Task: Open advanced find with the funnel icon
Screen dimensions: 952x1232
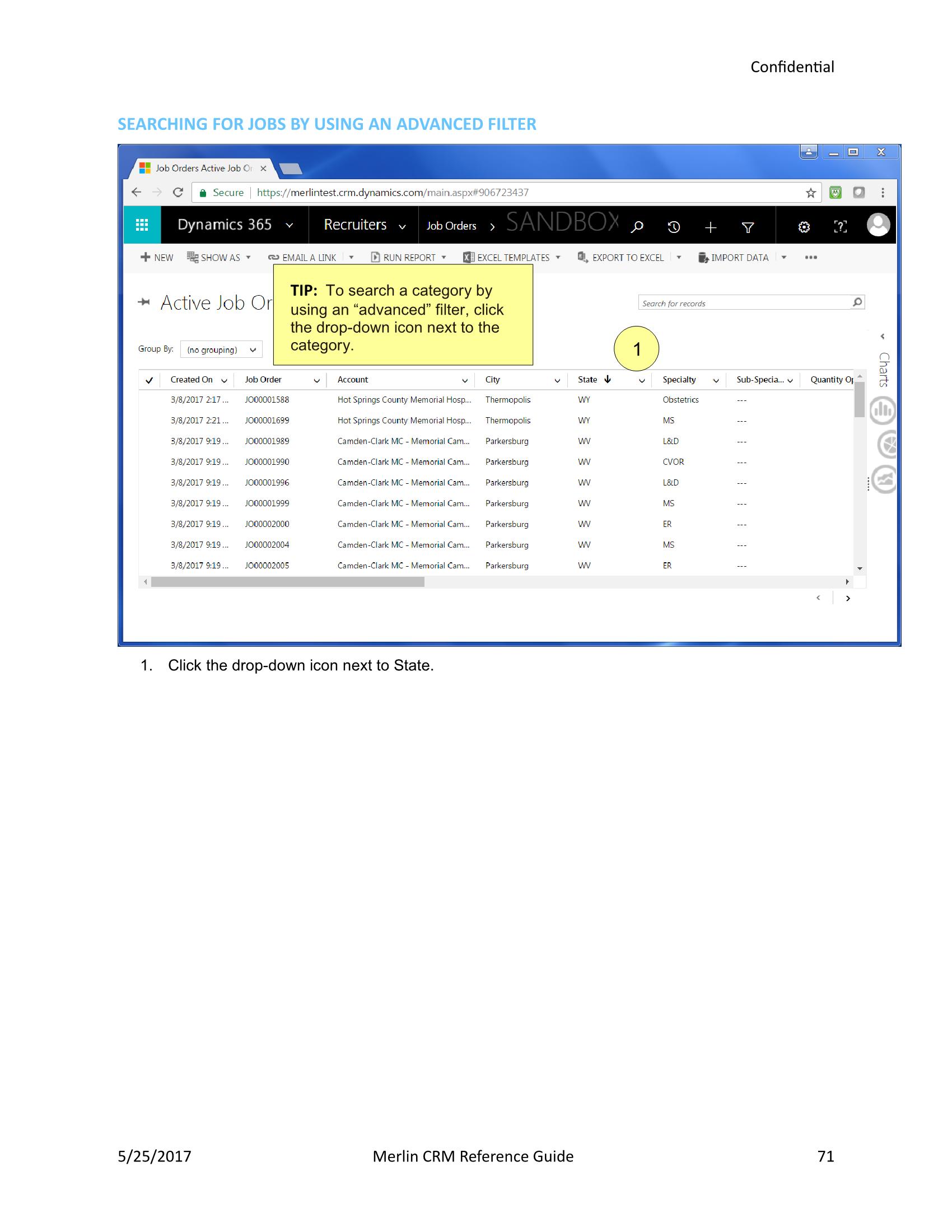Action: 748,226
